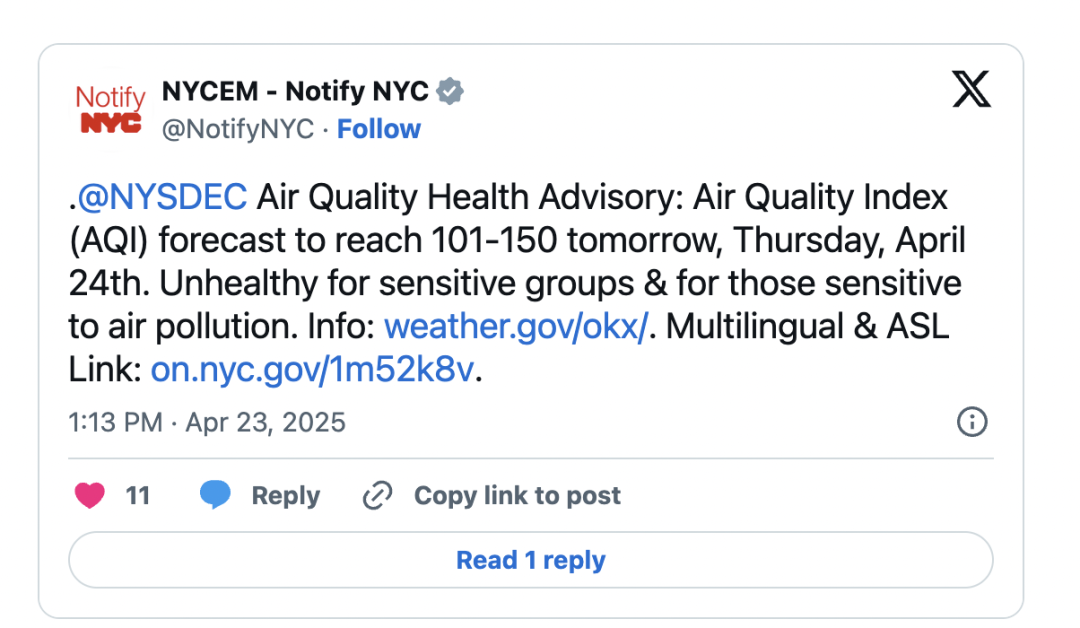Click the blue speech bubble reply icon

click(215, 495)
